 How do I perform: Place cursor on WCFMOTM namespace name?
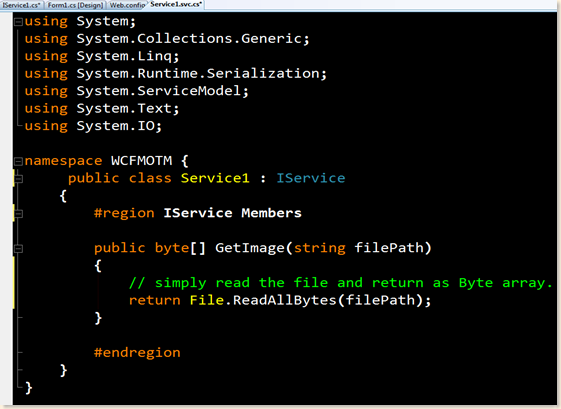141,161
